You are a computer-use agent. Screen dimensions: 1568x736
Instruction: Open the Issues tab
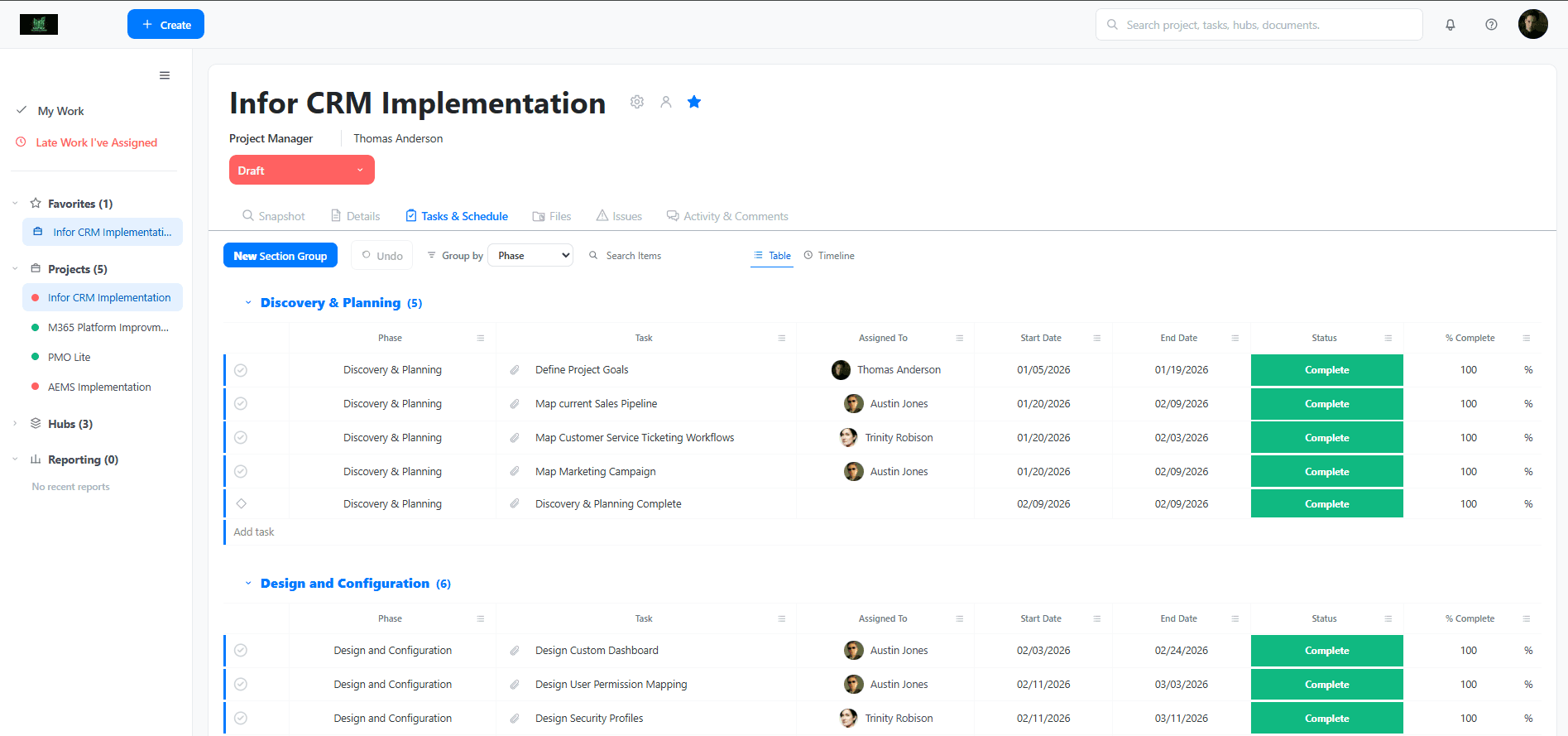tap(619, 216)
